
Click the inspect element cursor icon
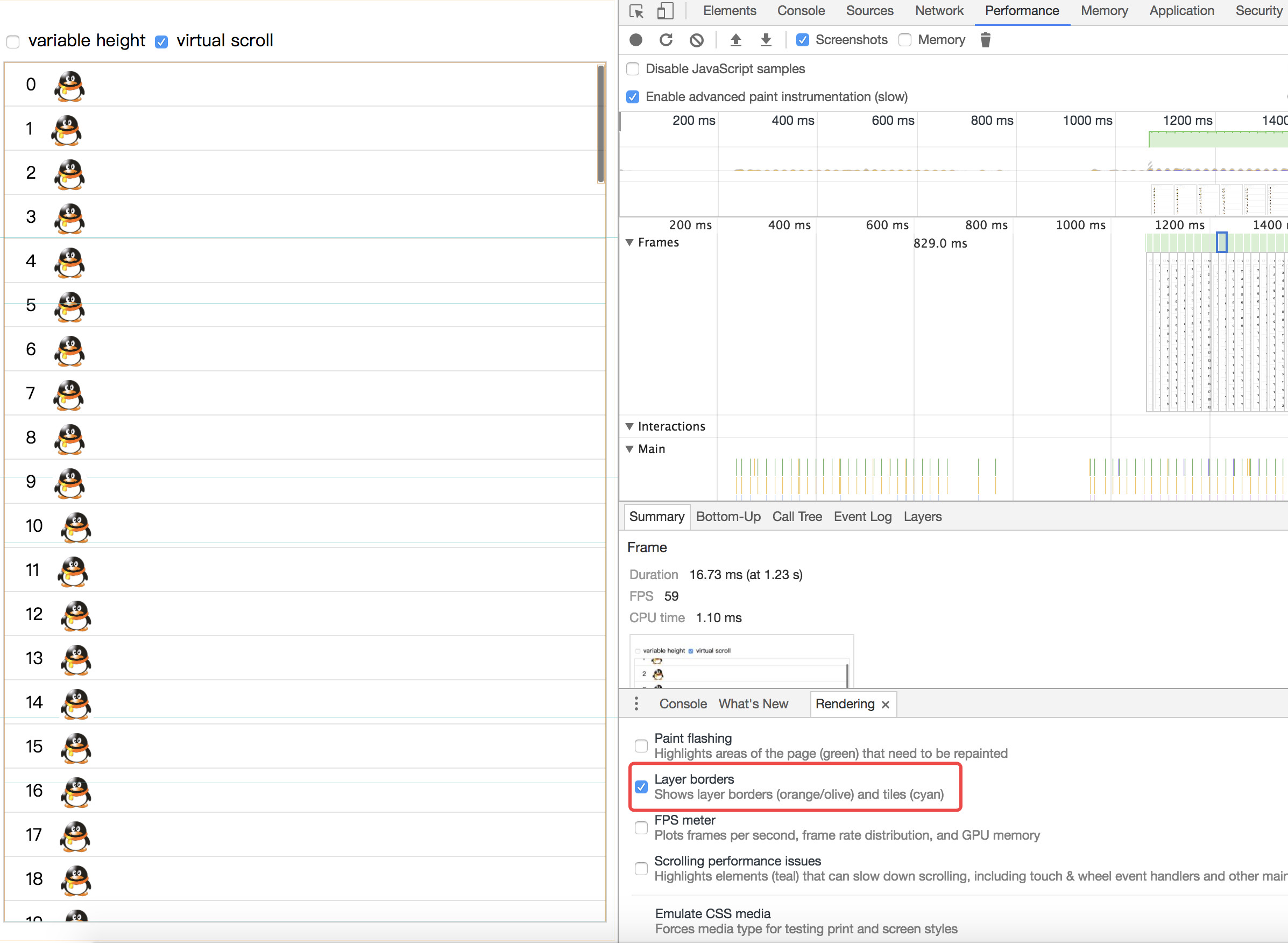coord(636,11)
